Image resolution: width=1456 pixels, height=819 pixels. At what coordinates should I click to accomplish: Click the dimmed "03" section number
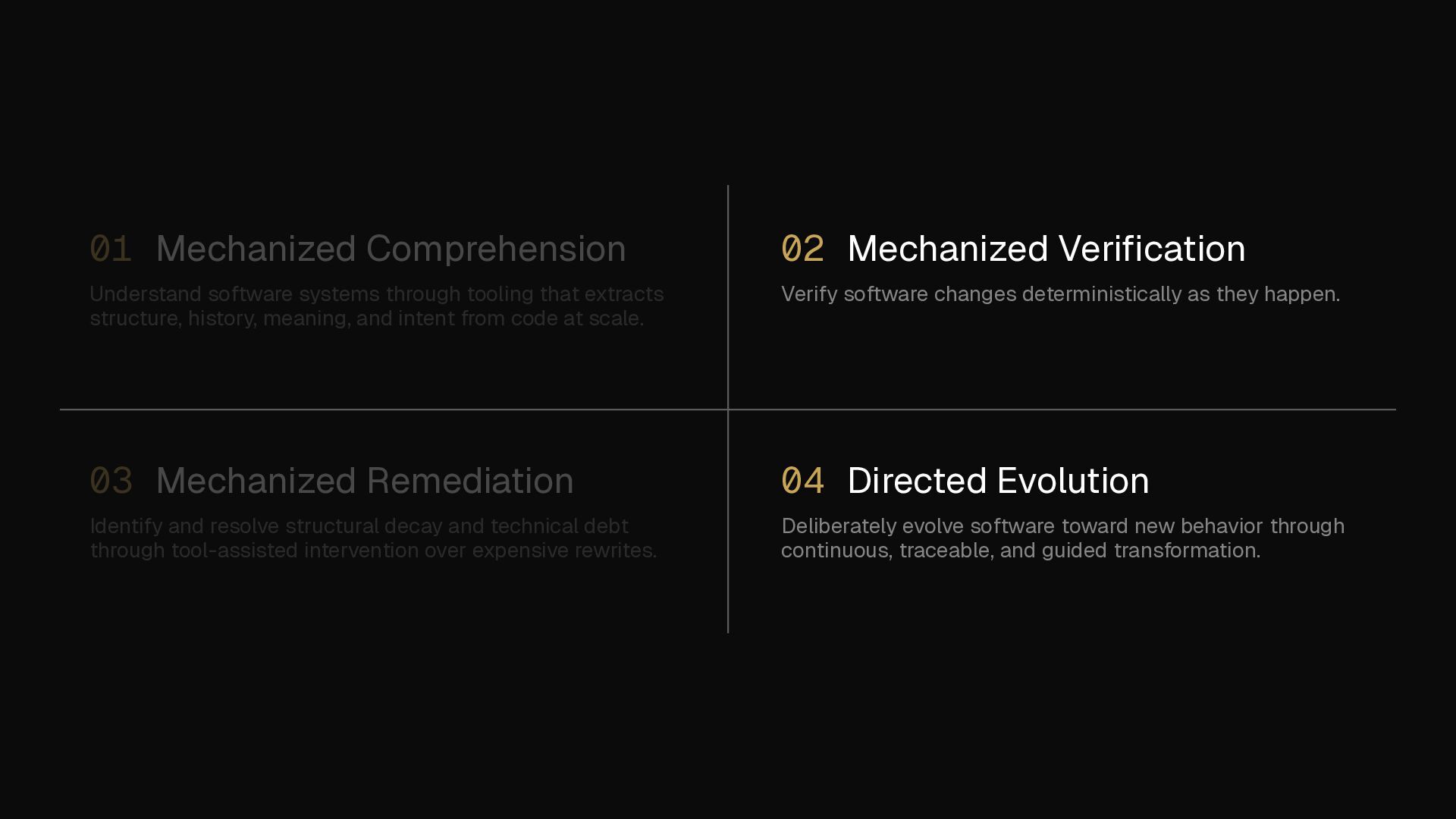pyautogui.click(x=111, y=481)
